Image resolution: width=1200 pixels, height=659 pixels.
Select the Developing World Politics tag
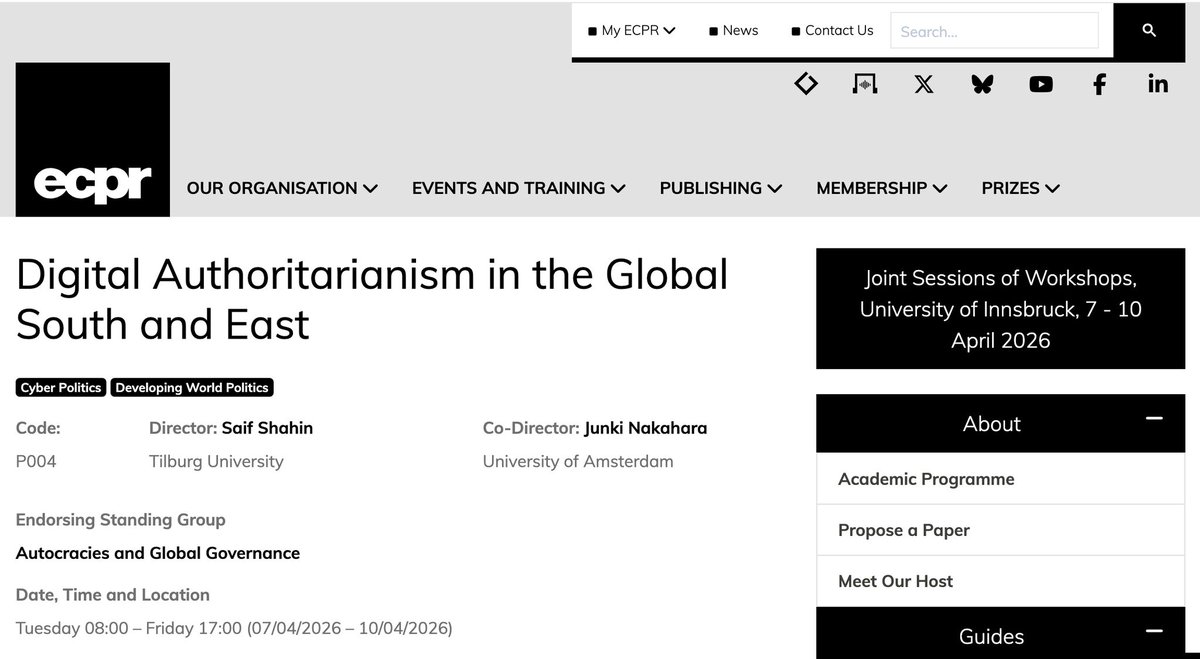[191, 387]
